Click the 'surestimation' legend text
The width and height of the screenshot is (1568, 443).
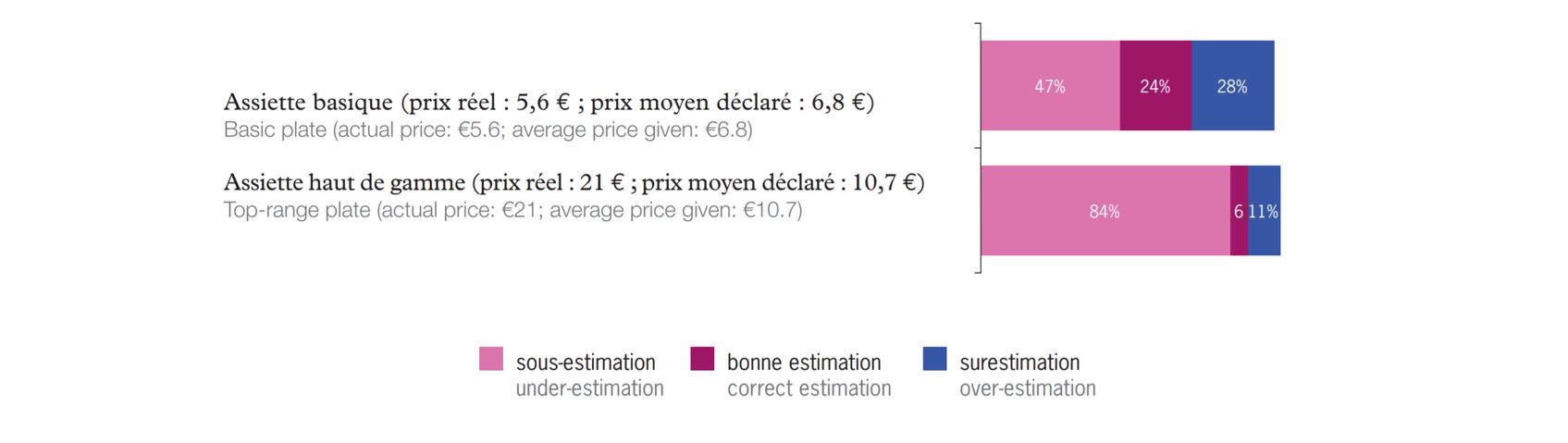tap(1019, 362)
